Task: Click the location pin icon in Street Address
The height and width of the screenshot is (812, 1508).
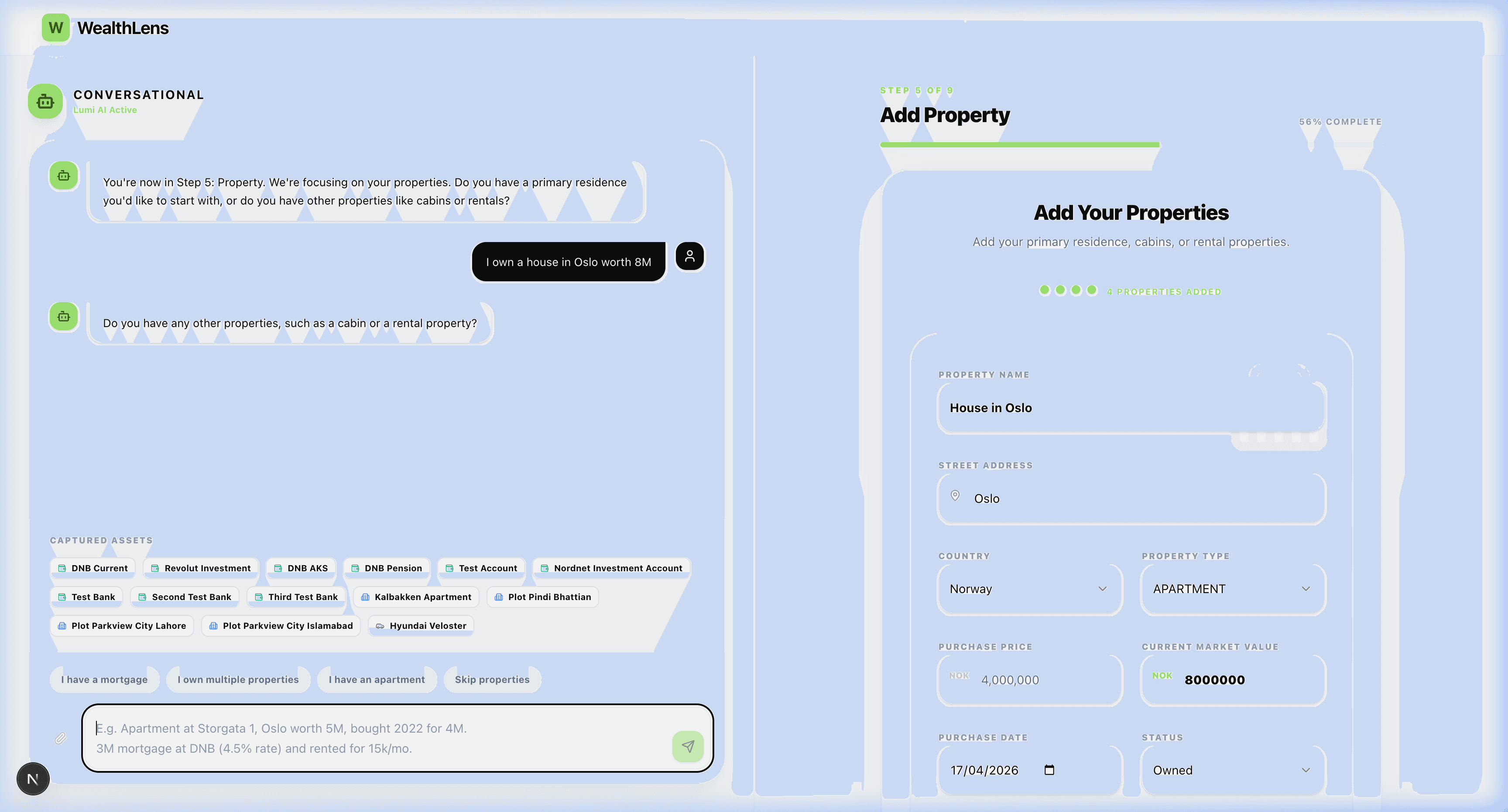Action: point(955,496)
